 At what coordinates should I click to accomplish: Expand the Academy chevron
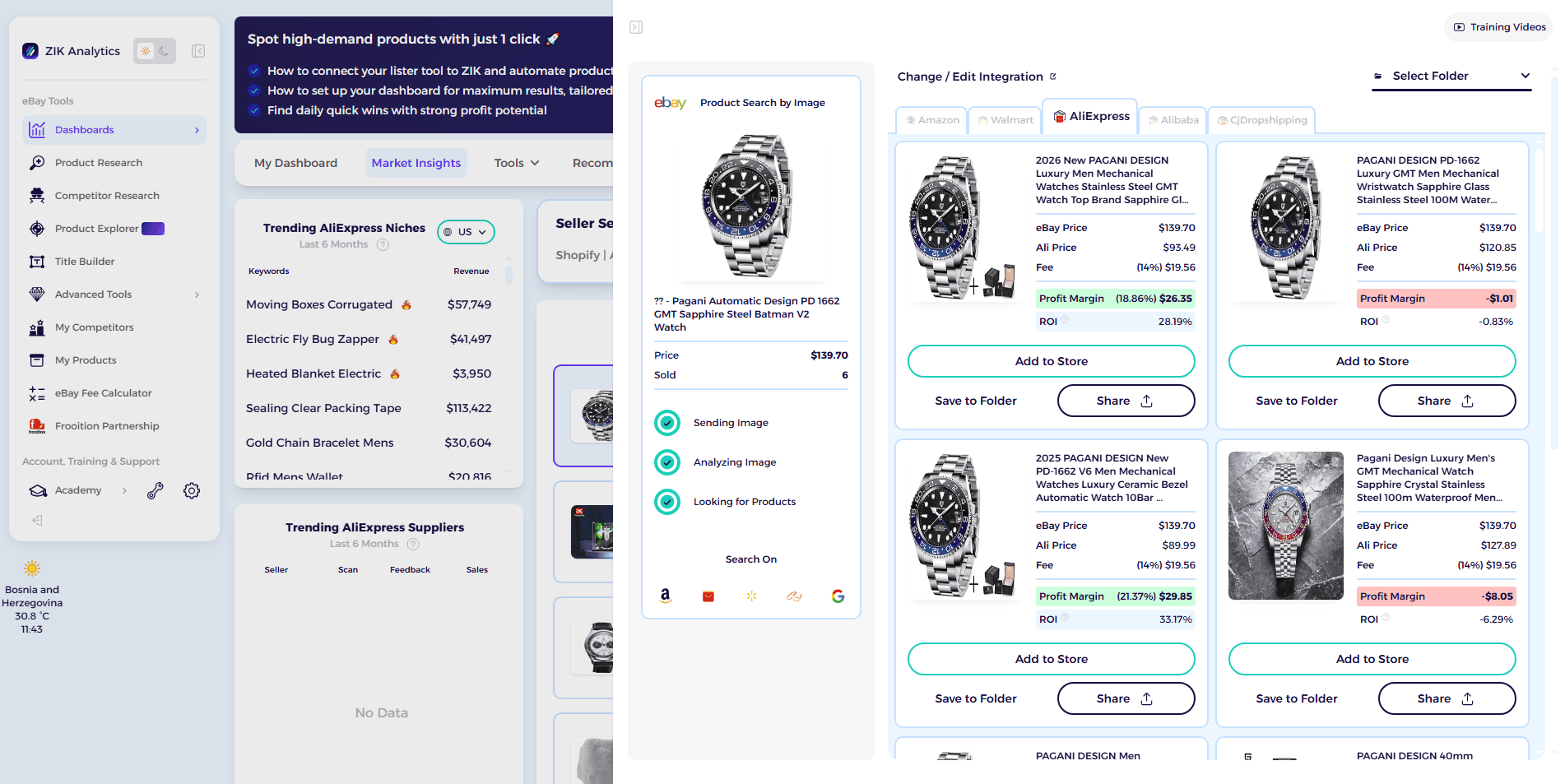tap(124, 490)
